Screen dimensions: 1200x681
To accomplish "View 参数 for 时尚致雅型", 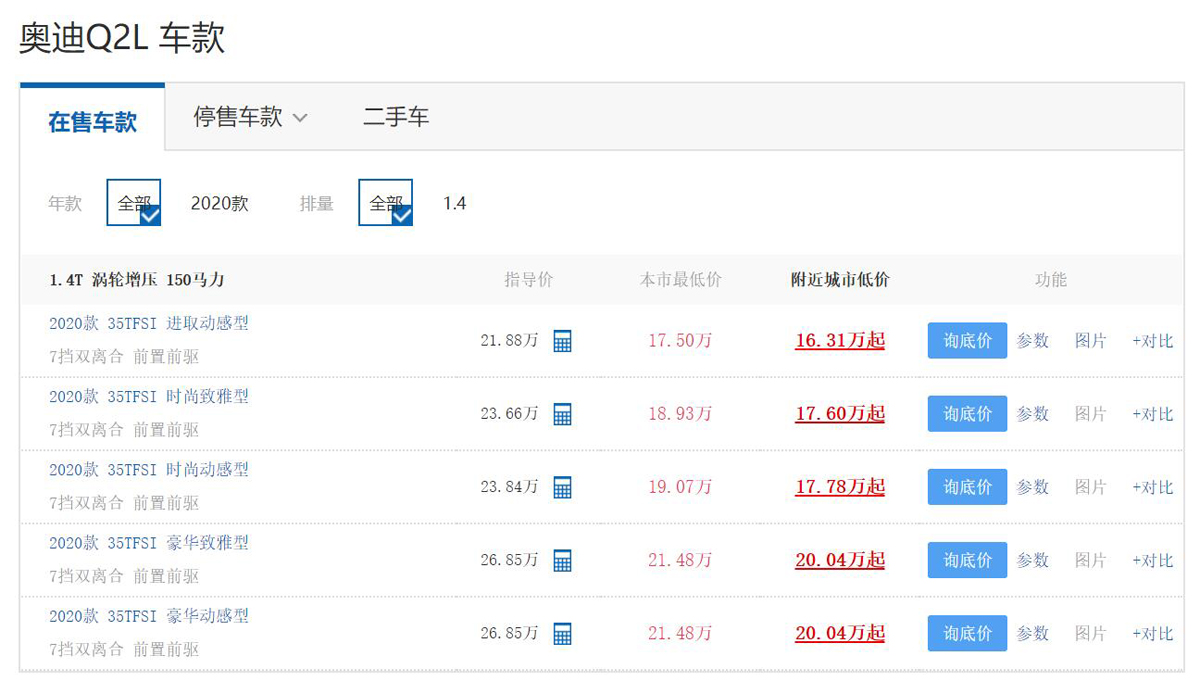I will pyautogui.click(x=1033, y=414).
